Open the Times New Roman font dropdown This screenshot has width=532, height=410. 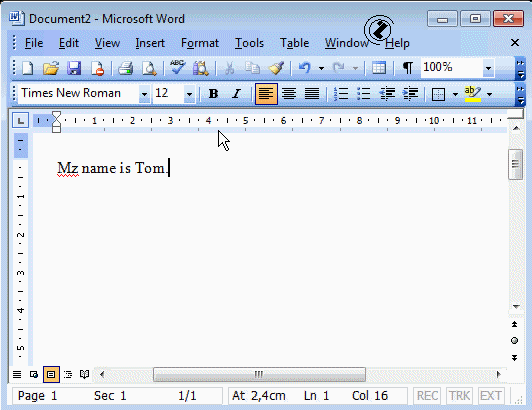point(145,94)
